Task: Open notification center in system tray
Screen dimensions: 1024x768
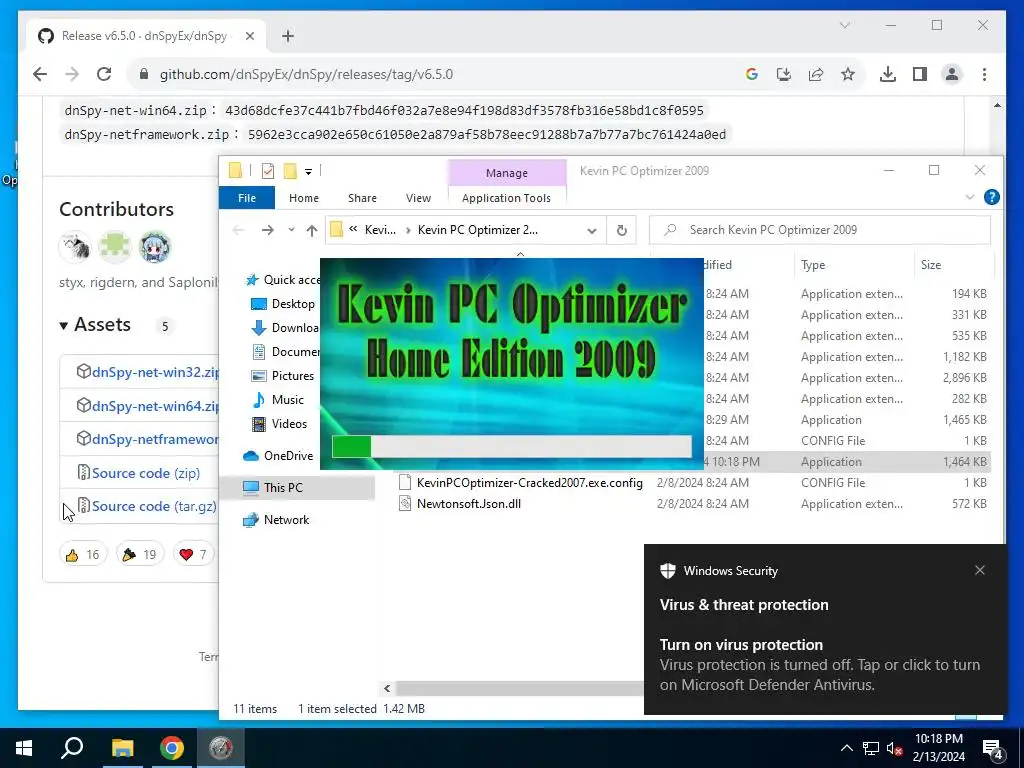Action: 993,749
